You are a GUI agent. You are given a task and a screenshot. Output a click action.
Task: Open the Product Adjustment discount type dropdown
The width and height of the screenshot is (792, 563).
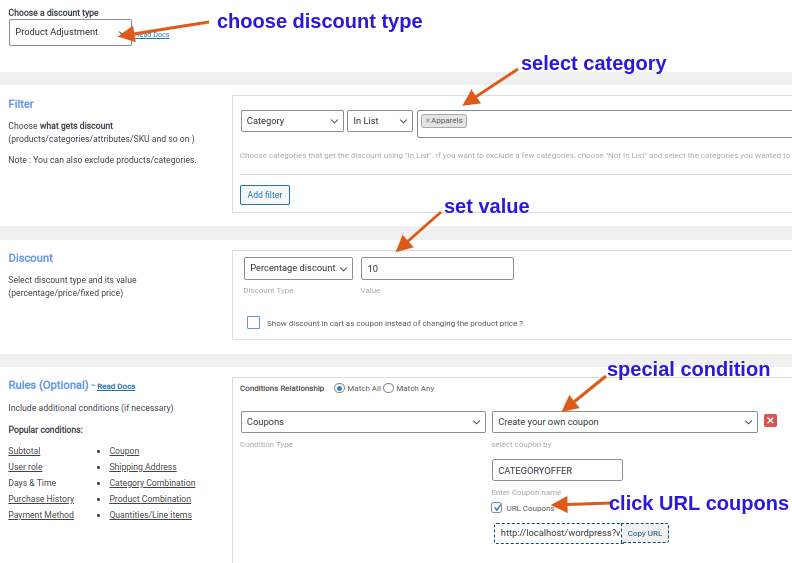tap(70, 32)
